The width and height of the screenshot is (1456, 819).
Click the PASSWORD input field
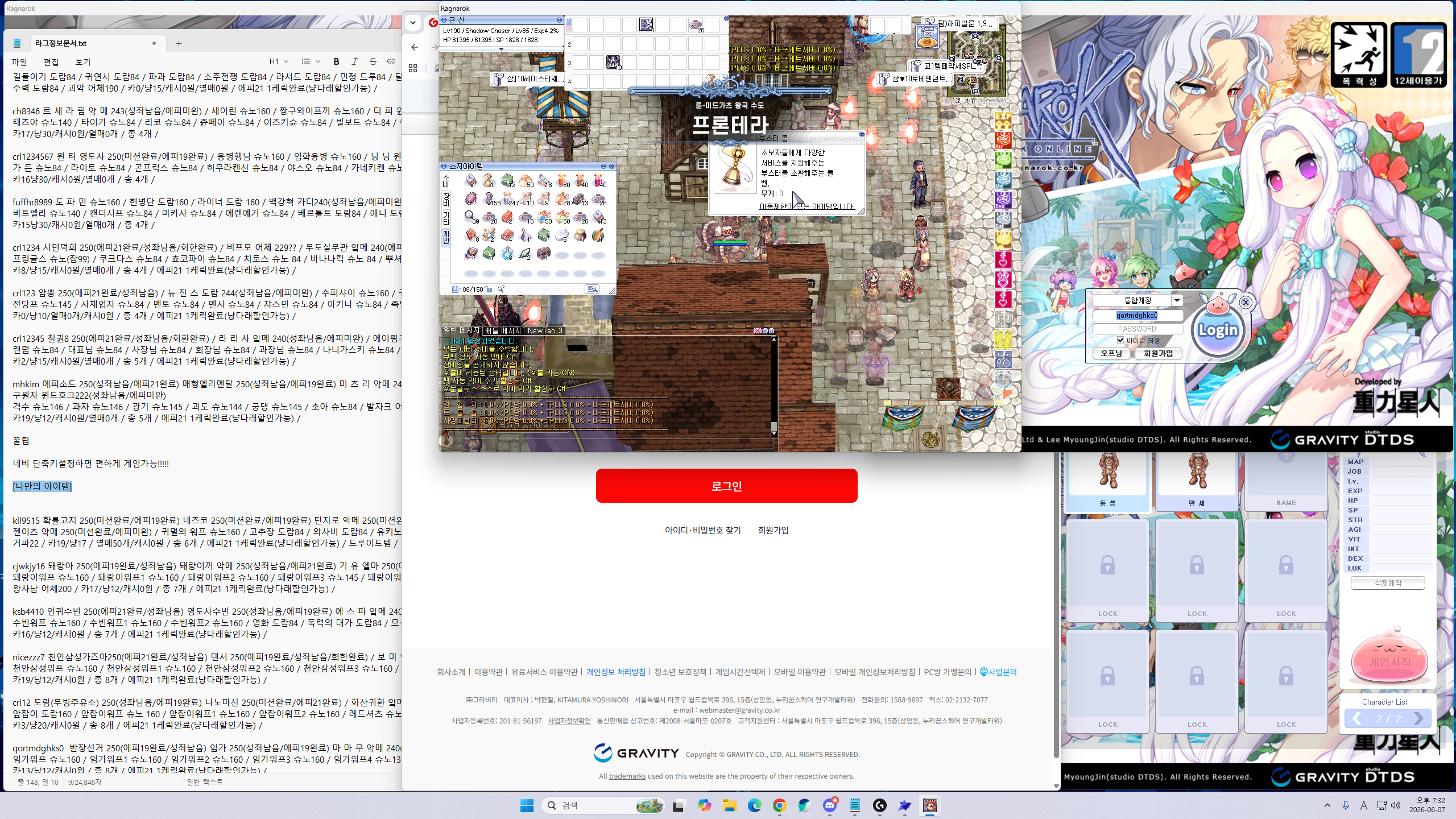tap(1137, 329)
